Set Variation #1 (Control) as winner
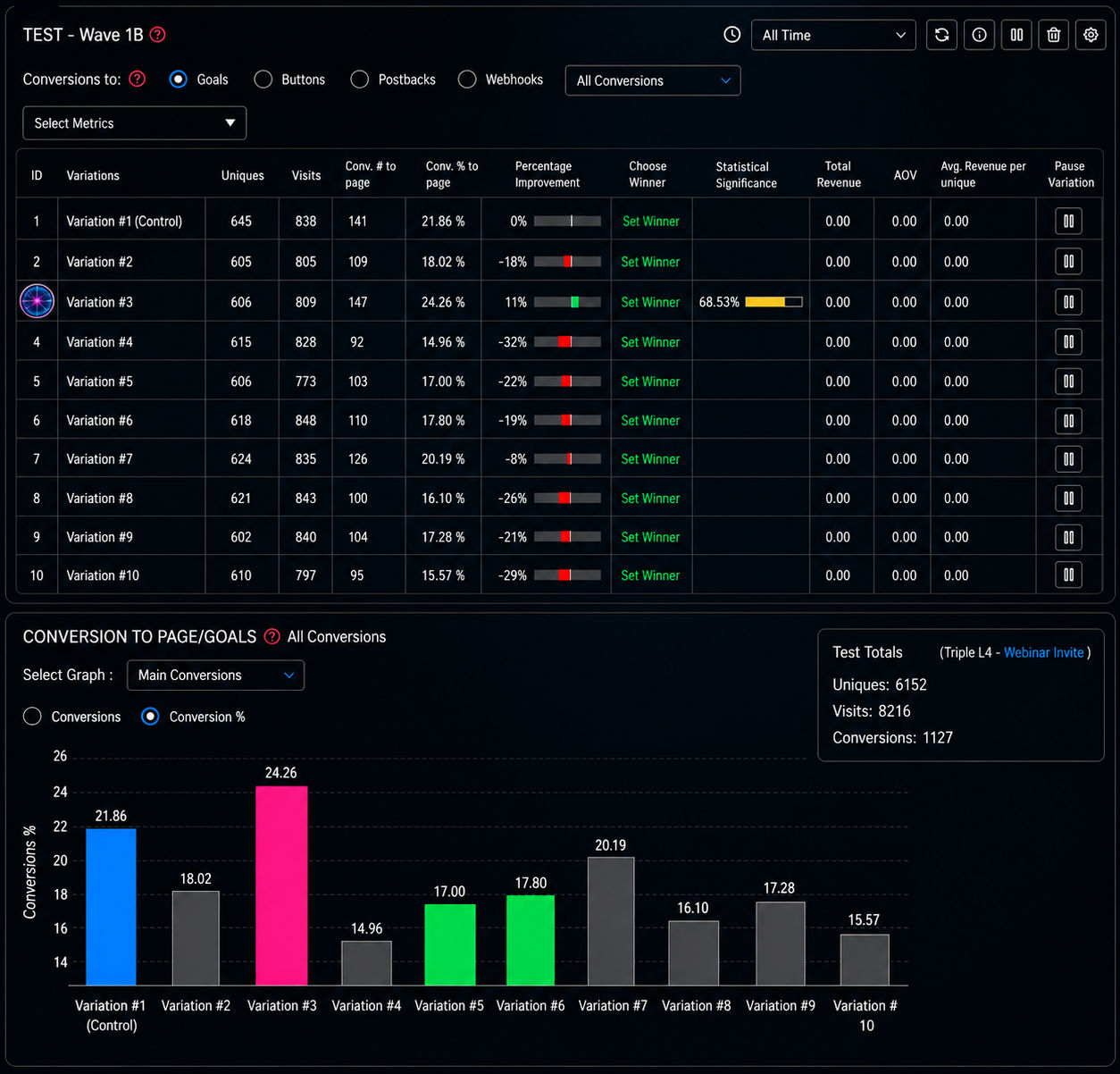 (x=651, y=222)
